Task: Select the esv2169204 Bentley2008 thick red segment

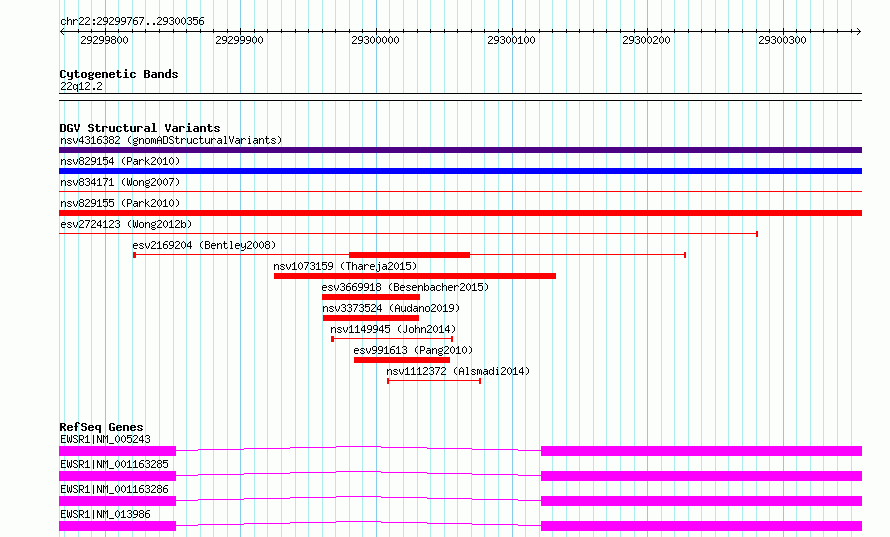Action: pos(409,255)
